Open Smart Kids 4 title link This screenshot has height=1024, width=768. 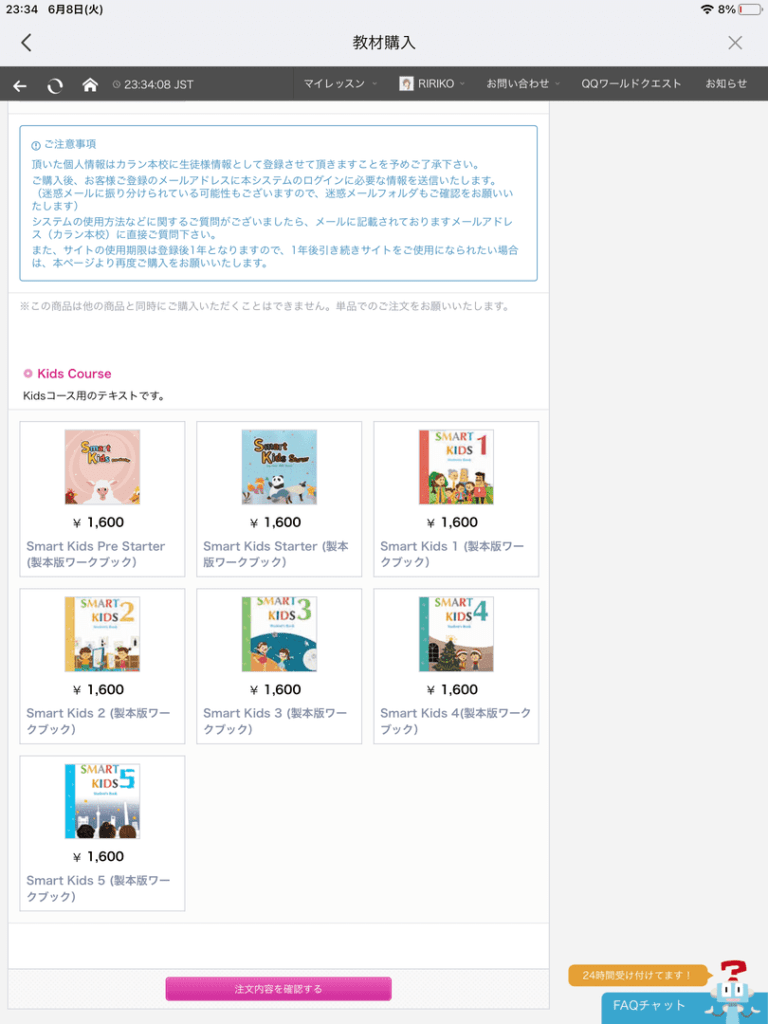click(x=456, y=721)
